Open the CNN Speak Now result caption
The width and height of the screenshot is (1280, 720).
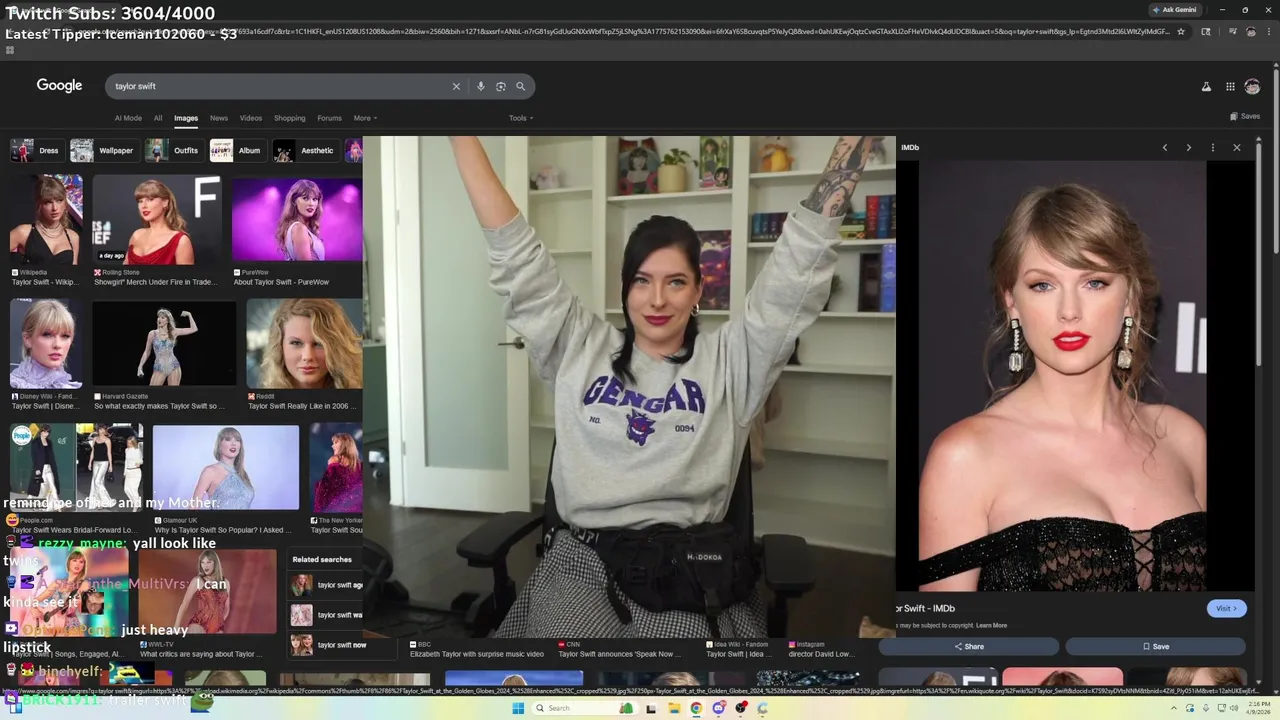pyautogui.click(x=619, y=654)
